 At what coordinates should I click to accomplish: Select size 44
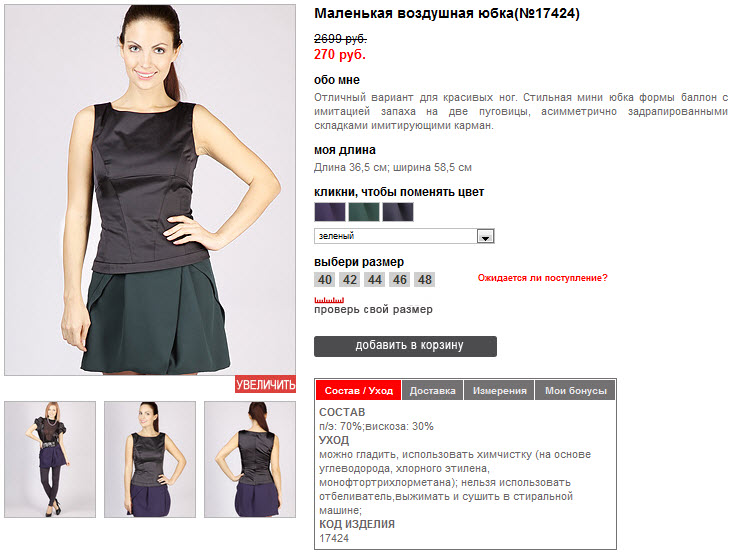coord(375,280)
